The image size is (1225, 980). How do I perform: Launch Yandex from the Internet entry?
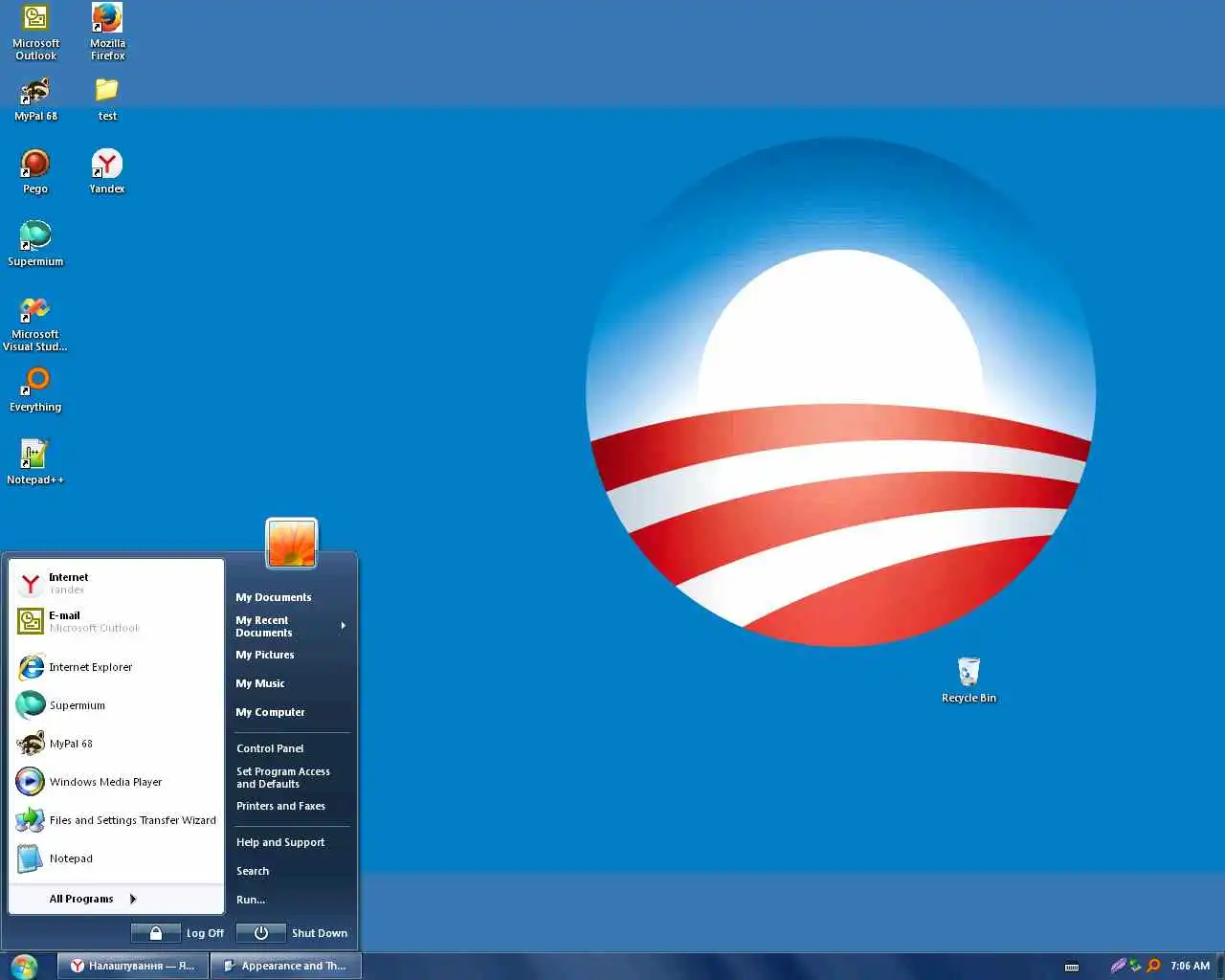point(116,583)
